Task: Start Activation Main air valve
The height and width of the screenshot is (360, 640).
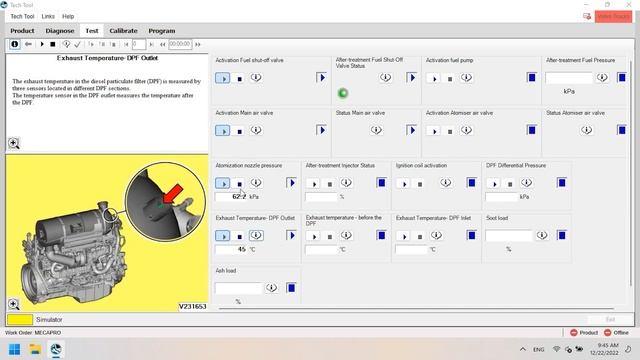Action: pyautogui.click(x=222, y=131)
